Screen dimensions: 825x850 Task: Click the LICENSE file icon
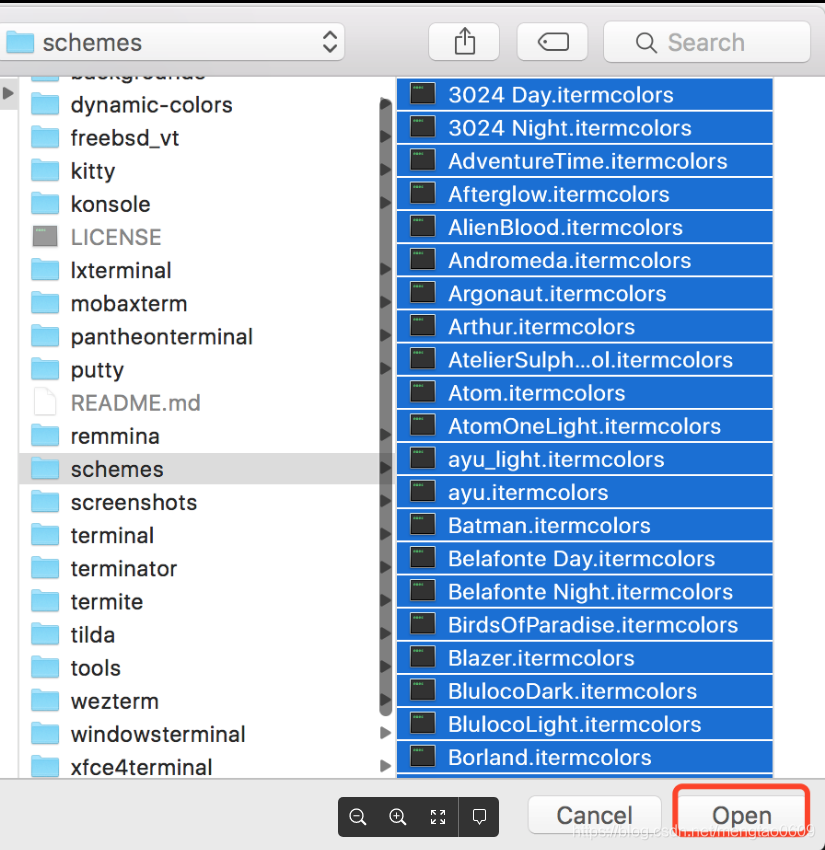click(x=45, y=237)
